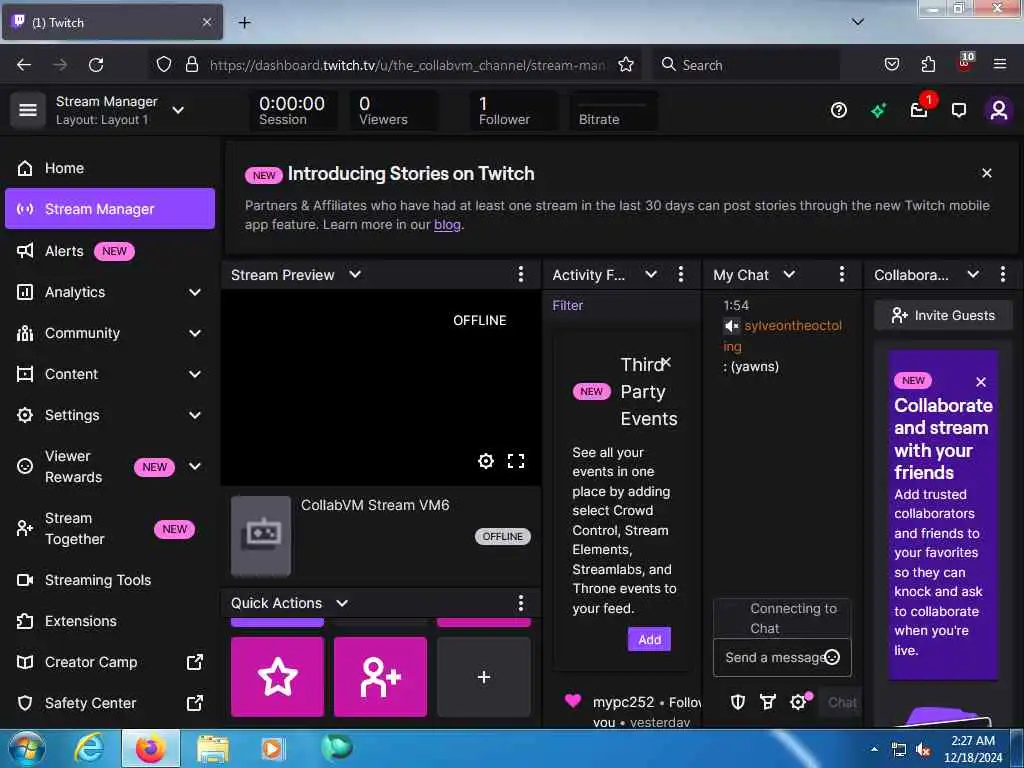Click the Invite Guests button
1024x768 pixels.
[943, 315]
